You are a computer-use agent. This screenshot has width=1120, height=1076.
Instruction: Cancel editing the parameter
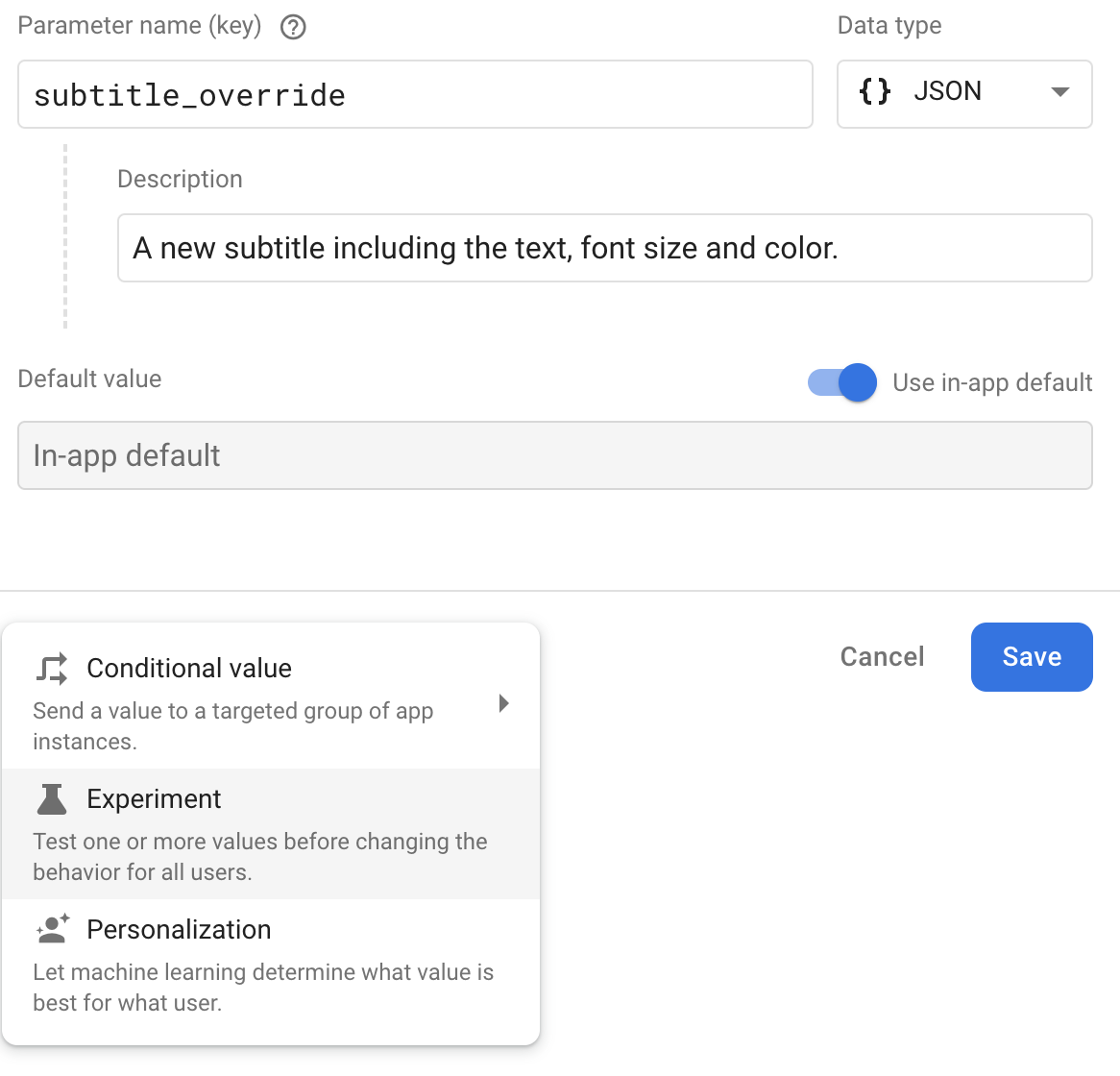click(x=882, y=657)
